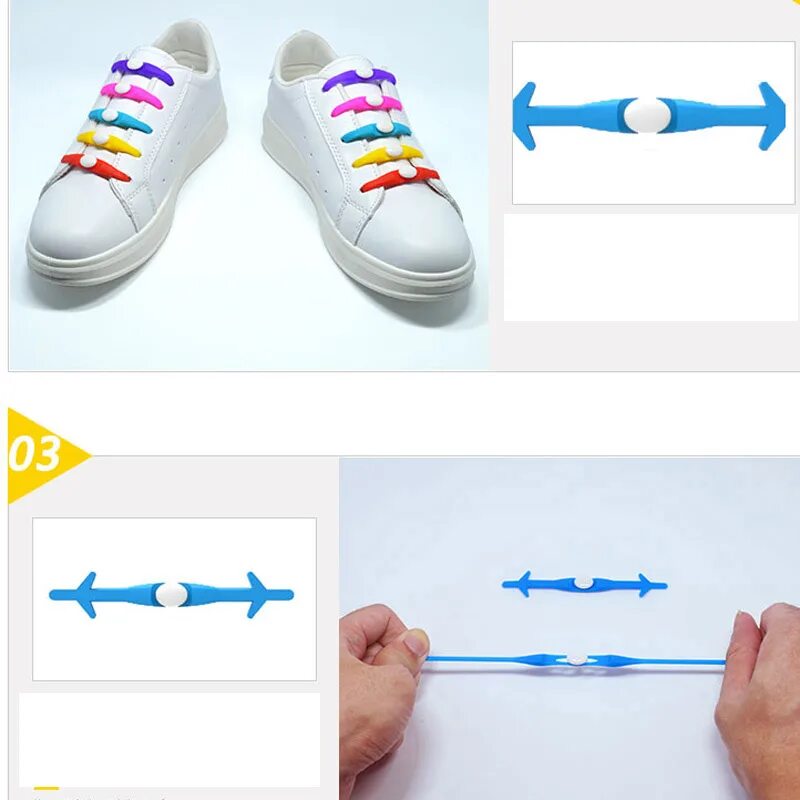Pick the red lace on left shoe
The height and width of the screenshot is (800, 800).
point(95,167)
